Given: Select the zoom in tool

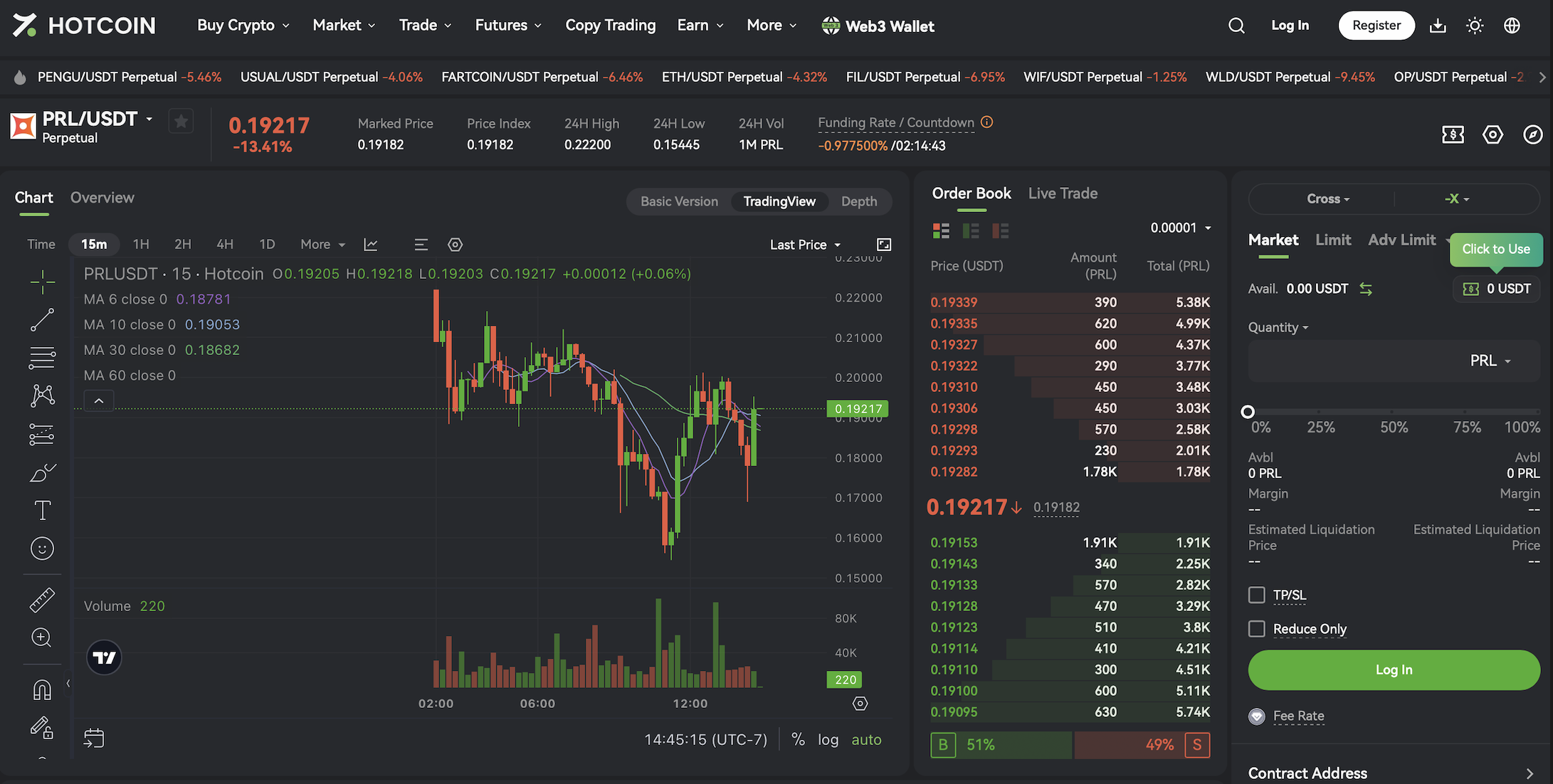Looking at the screenshot, I should (41, 637).
